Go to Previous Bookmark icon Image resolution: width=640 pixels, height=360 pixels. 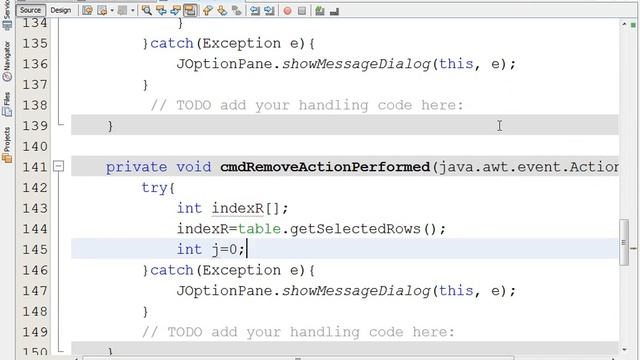207,11
